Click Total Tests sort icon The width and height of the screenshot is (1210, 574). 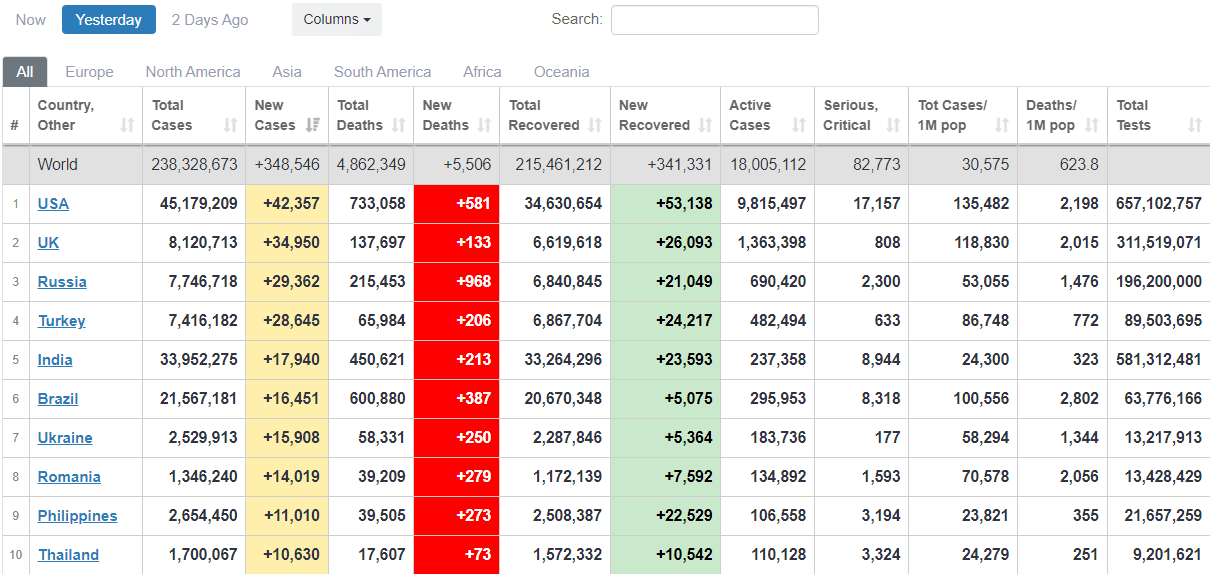(x=1194, y=126)
